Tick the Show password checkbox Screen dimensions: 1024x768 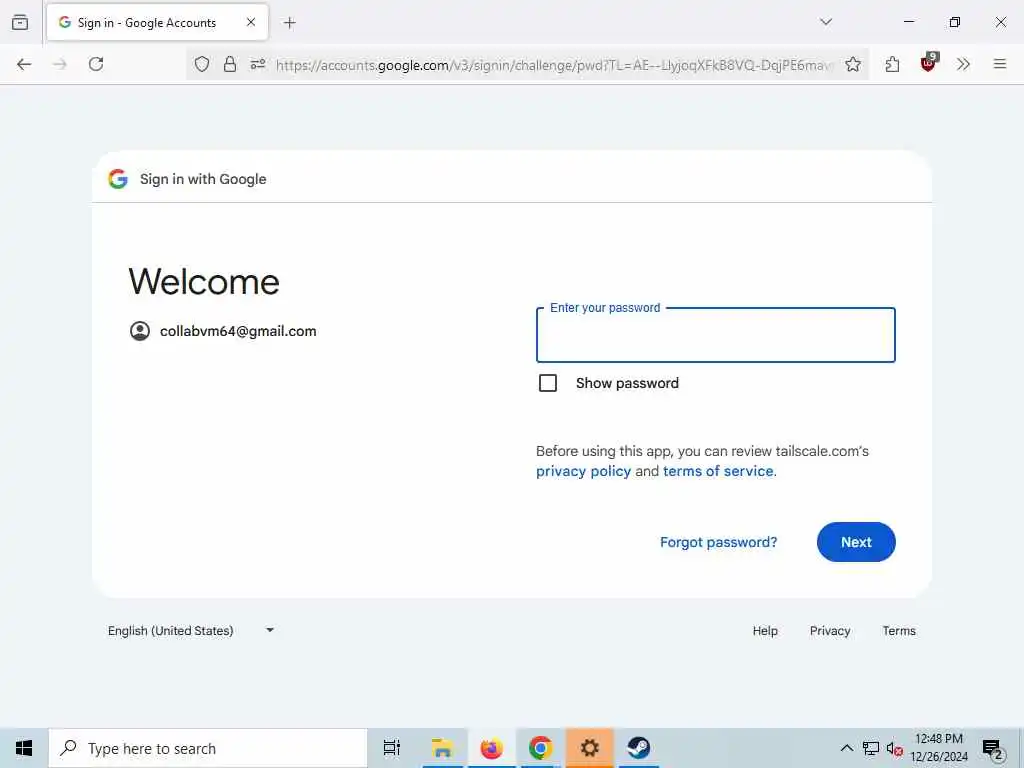tap(548, 383)
